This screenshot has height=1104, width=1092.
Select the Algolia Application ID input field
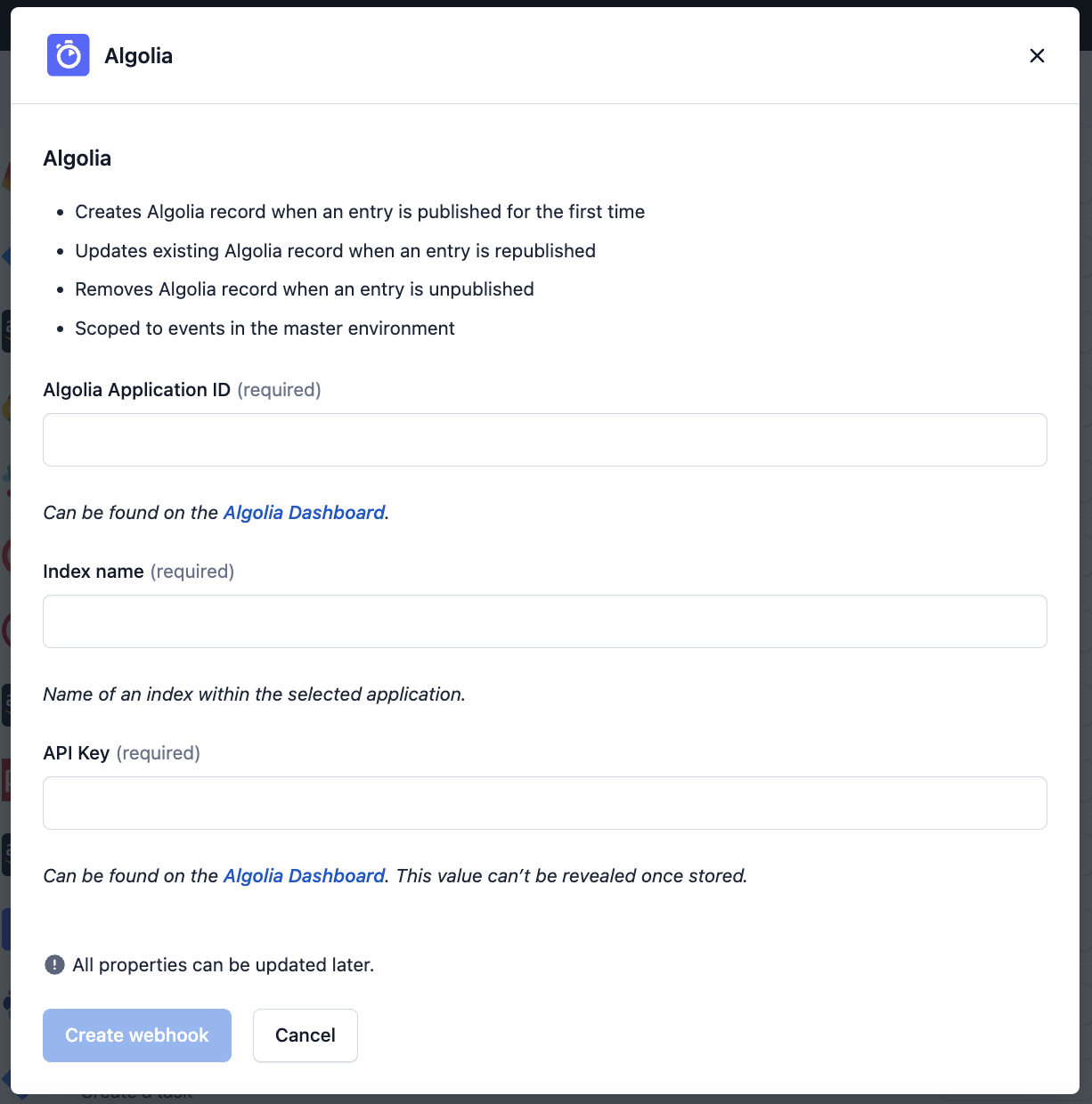tap(545, 439)
